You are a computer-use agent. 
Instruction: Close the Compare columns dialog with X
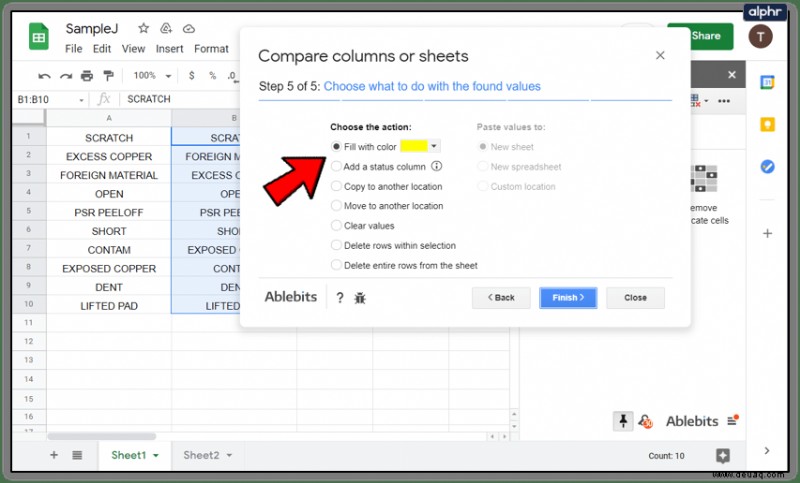pos(660,55)
